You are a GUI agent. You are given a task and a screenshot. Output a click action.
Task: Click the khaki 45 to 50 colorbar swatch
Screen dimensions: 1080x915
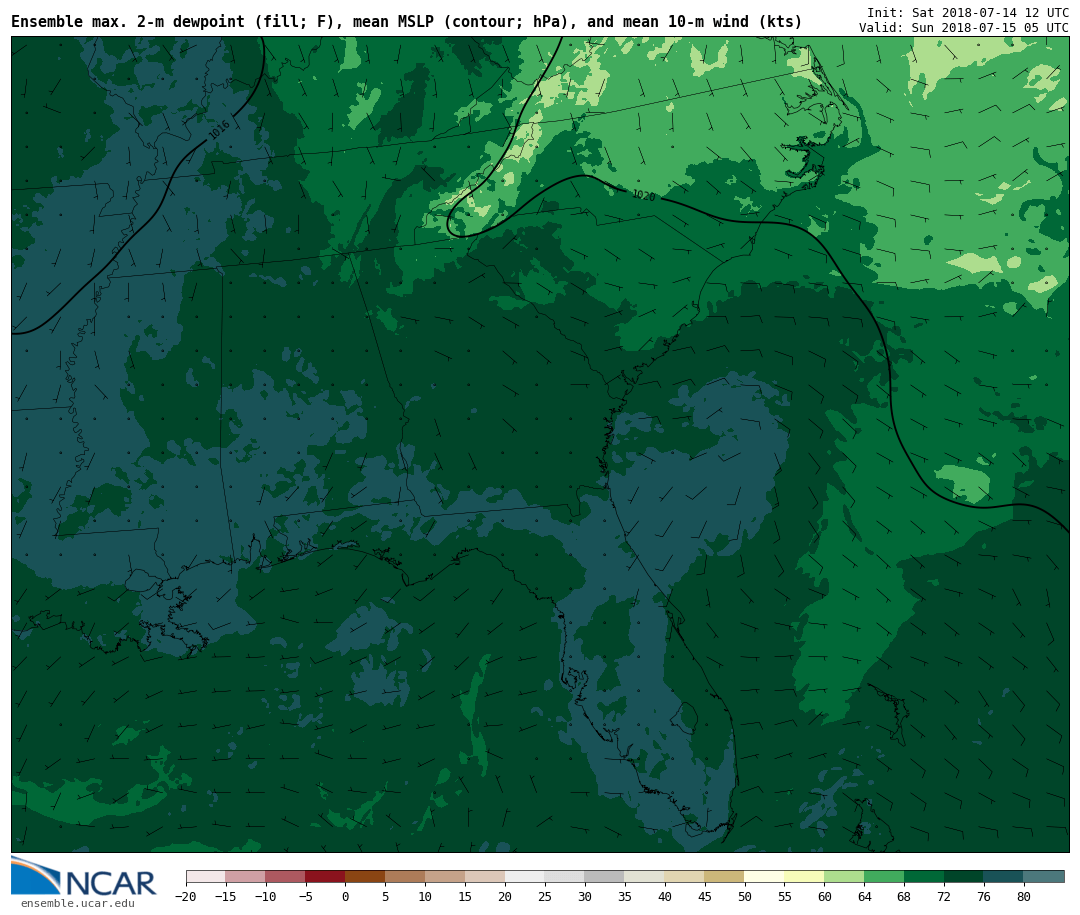pyautogui.click(x=724, y=877)
